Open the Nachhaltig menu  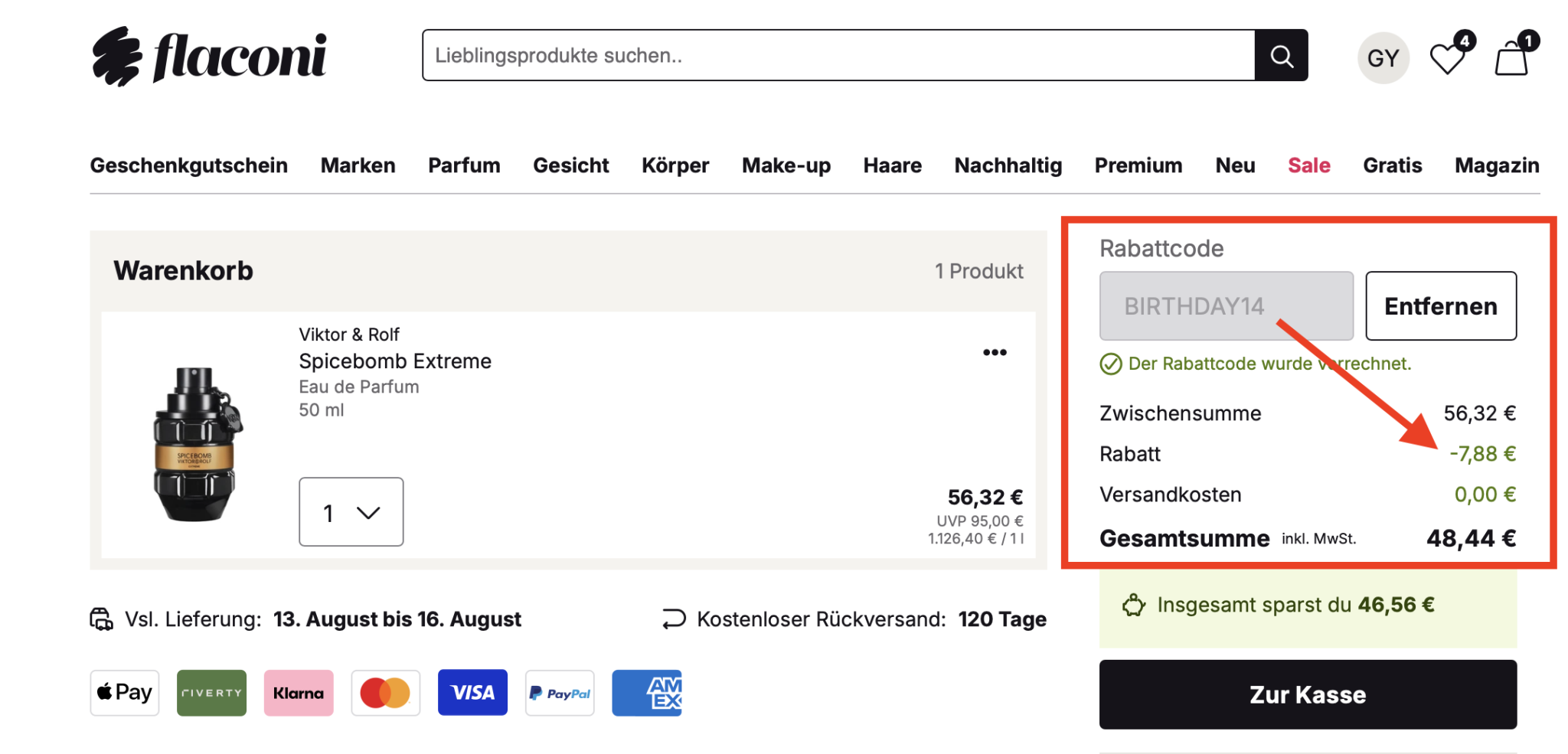(x=1008, y=165)
